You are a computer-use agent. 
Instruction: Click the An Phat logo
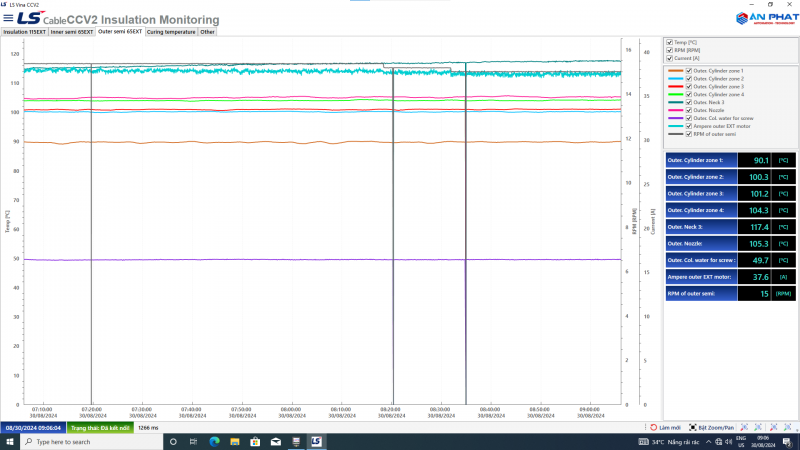pyautogui.click(x=764, y=19)
